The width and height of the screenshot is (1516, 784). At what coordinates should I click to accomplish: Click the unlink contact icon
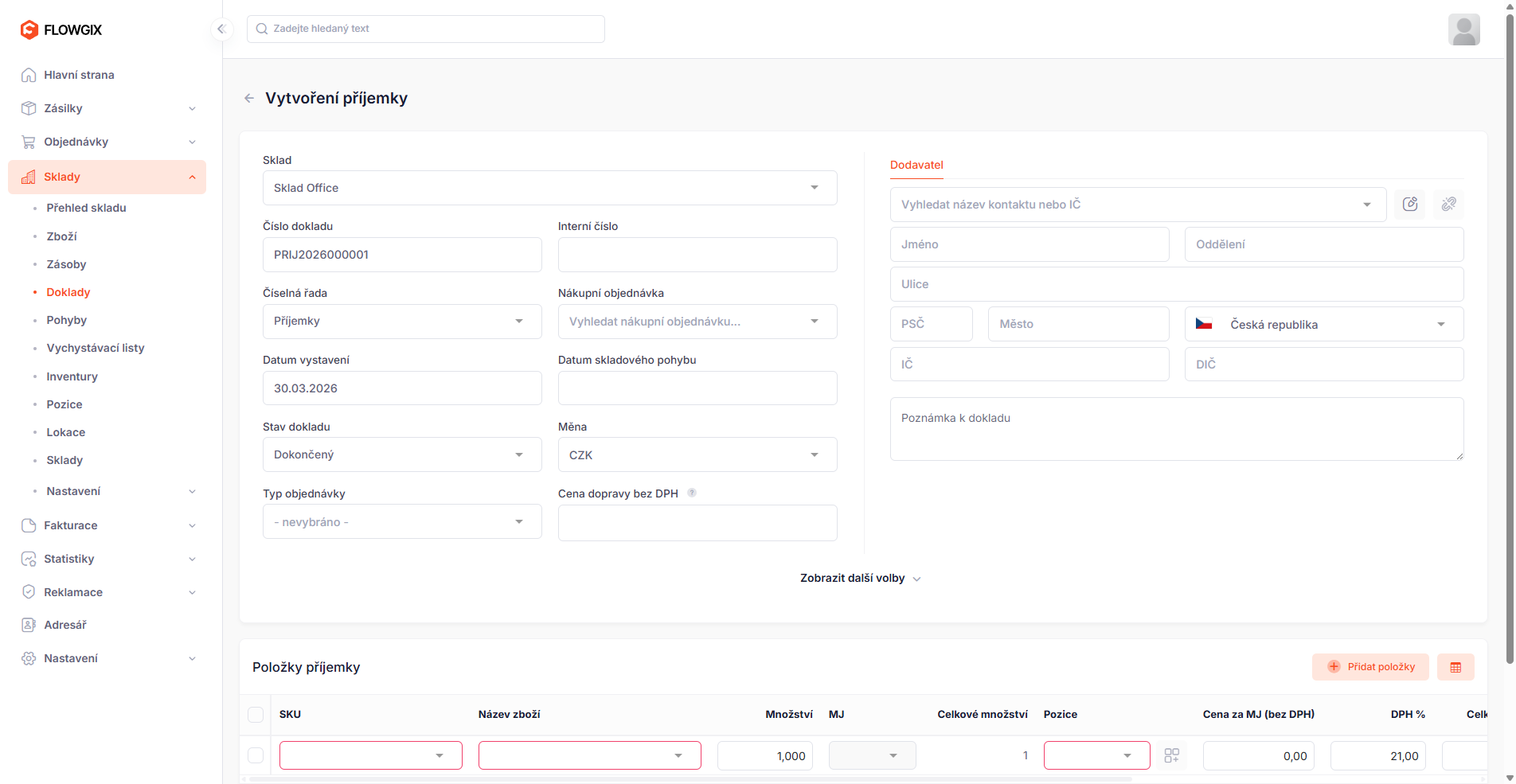tap(1448, 205)
